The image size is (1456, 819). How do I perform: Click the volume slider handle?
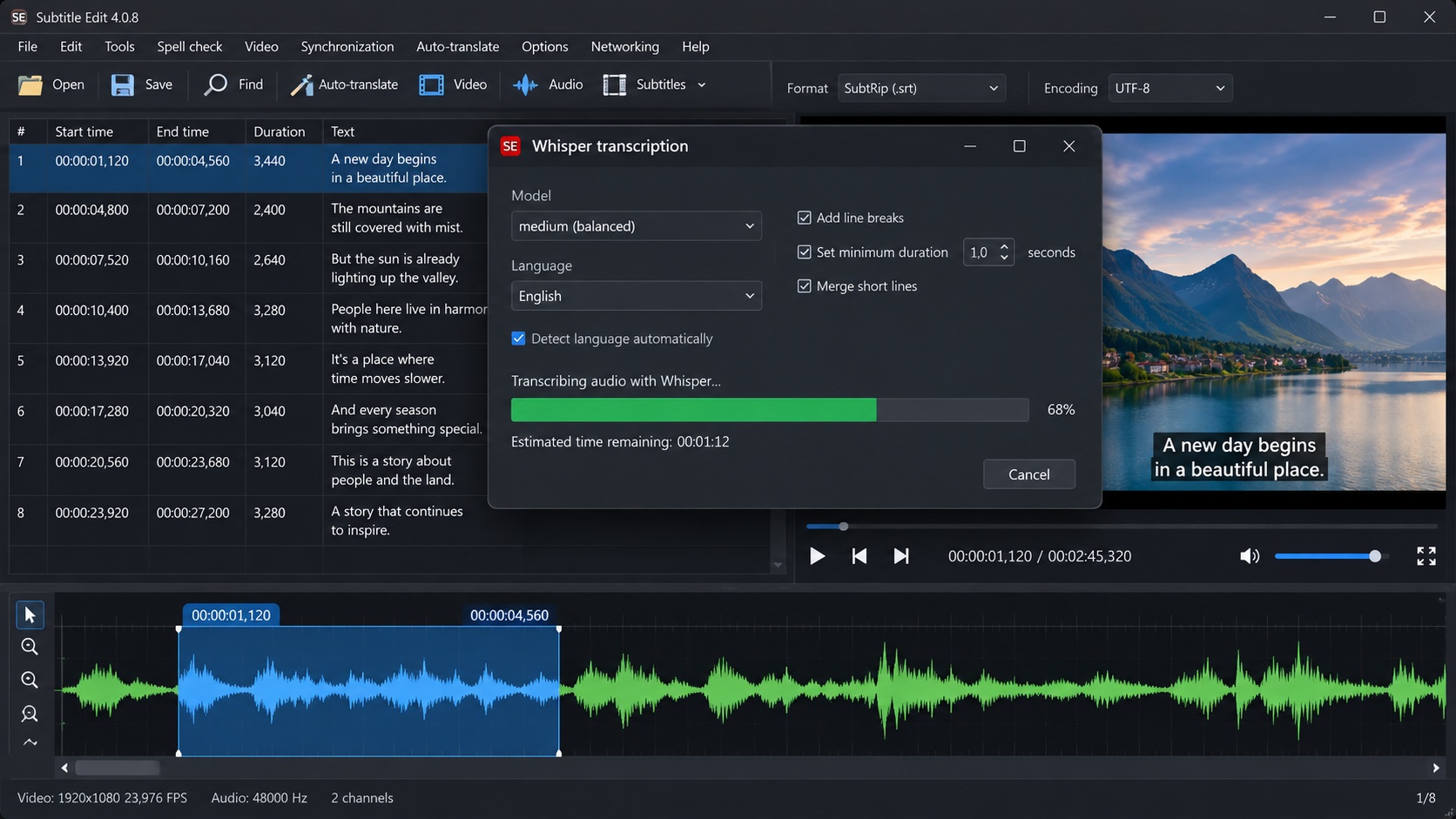pos(1375,556)
